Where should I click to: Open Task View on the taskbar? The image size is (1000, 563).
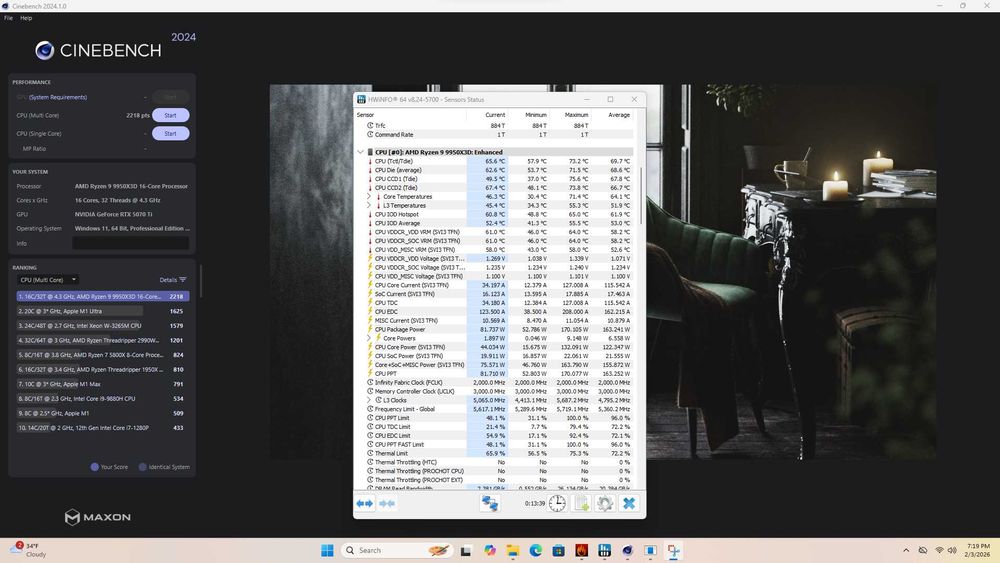[466, 550]
